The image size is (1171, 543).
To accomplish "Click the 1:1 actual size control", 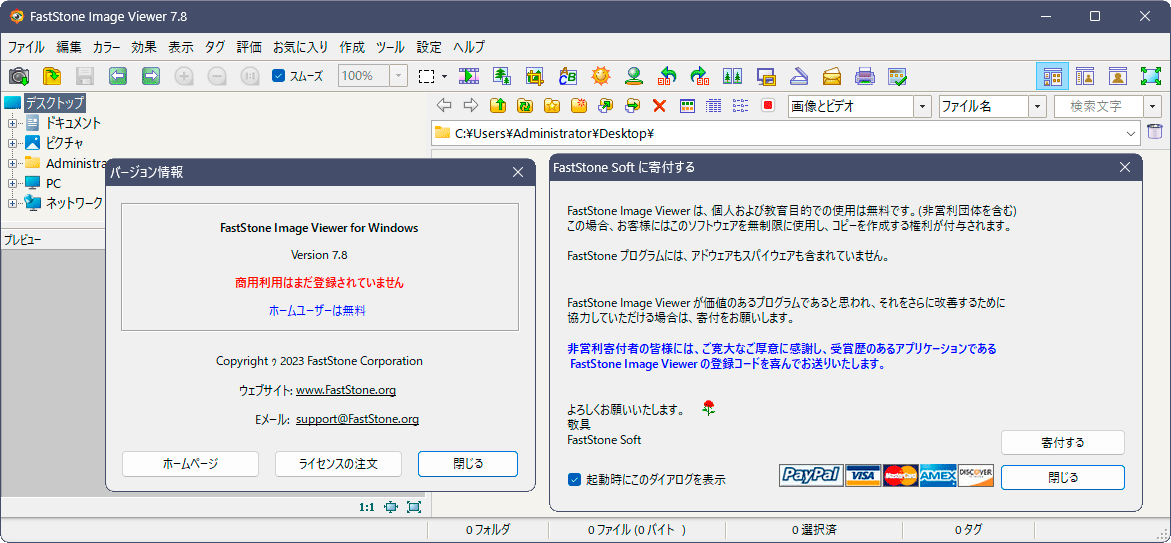I will (367, 507).
